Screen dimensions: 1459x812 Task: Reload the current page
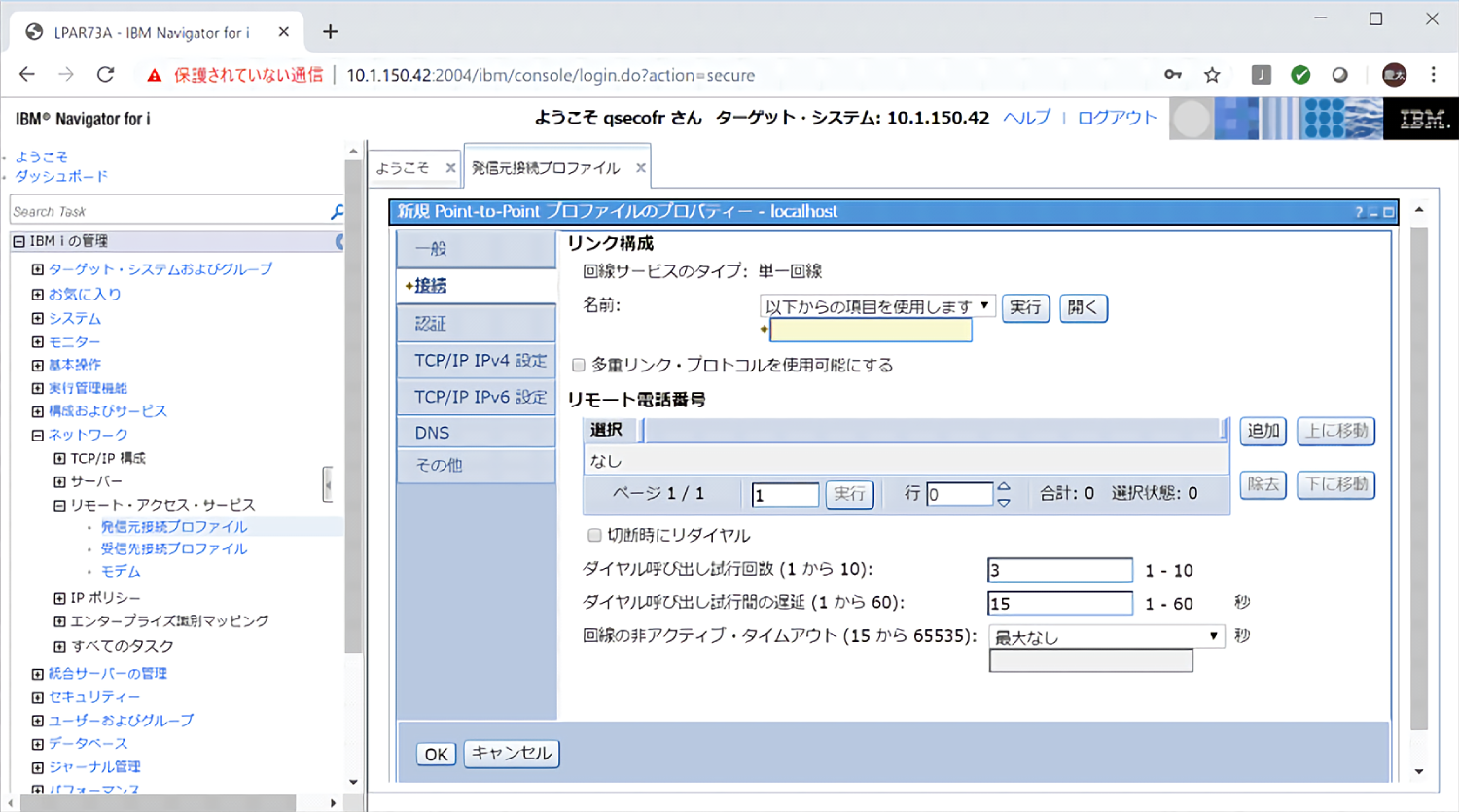click(x=105, y=75)
